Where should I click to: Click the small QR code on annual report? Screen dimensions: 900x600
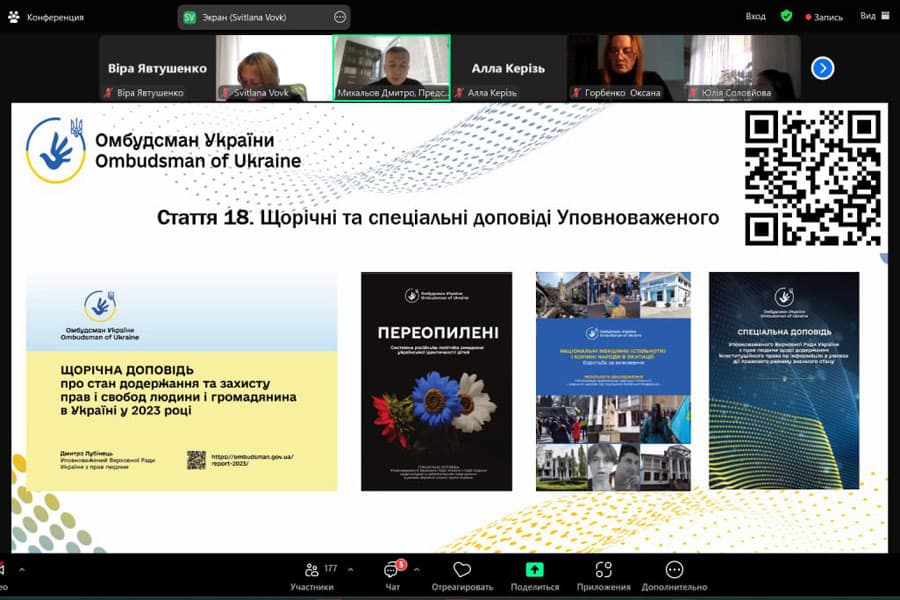pyautogui.click(x=196, y=460)
